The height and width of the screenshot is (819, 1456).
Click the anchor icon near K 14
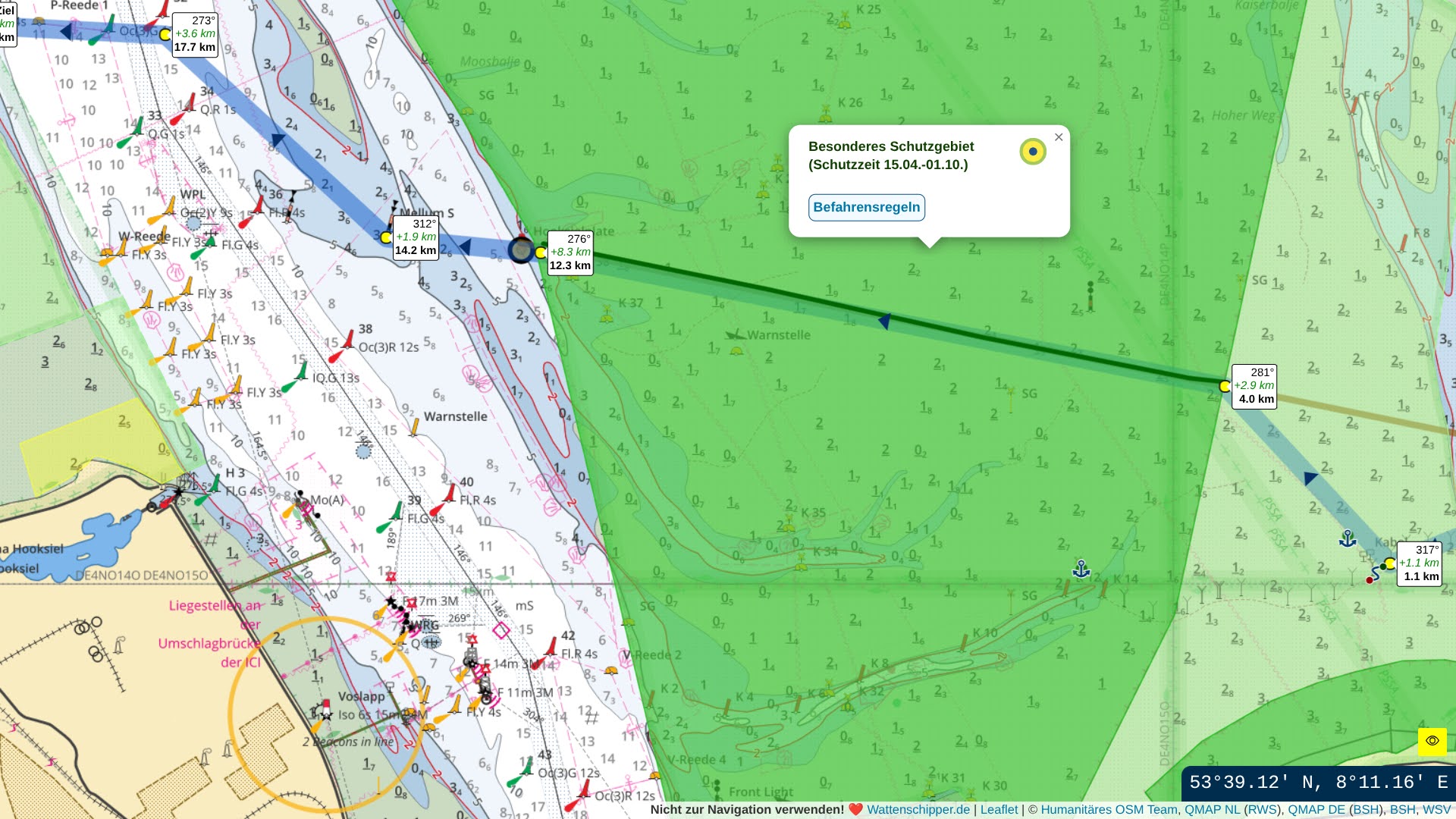(1081, 569)
